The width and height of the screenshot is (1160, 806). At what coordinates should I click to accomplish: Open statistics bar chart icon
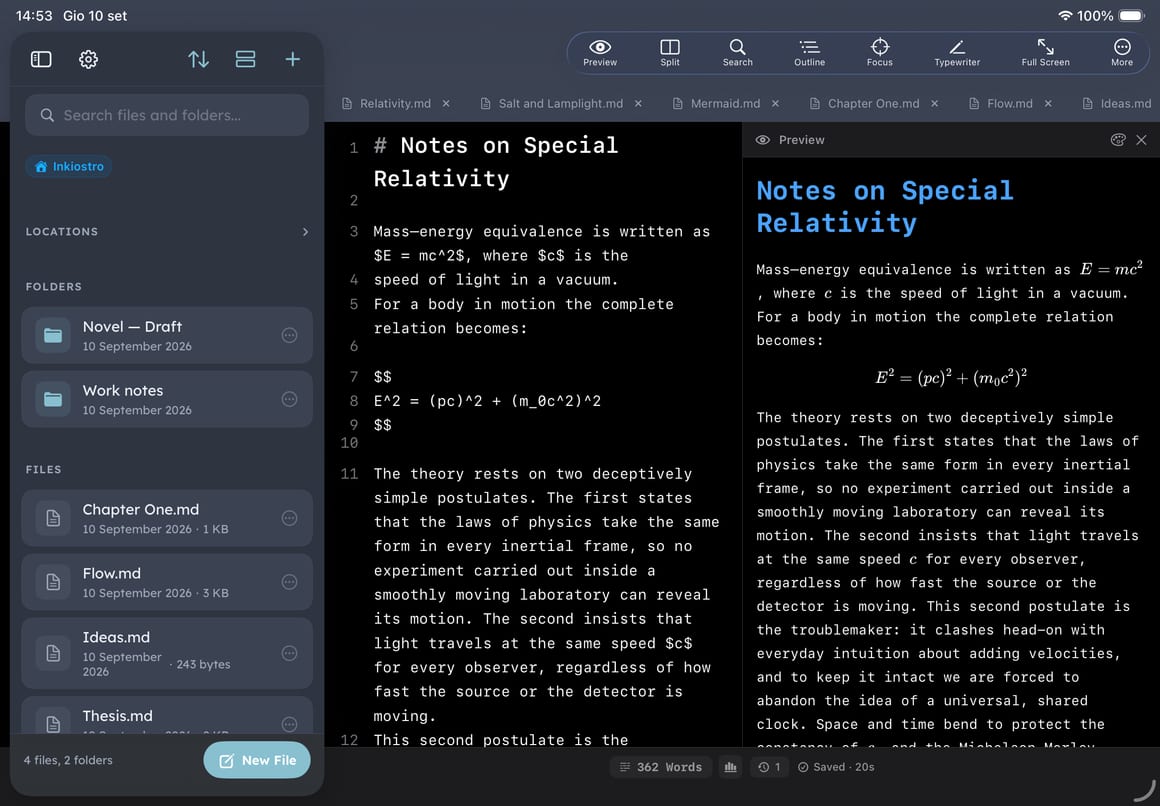tap(731, 767)
